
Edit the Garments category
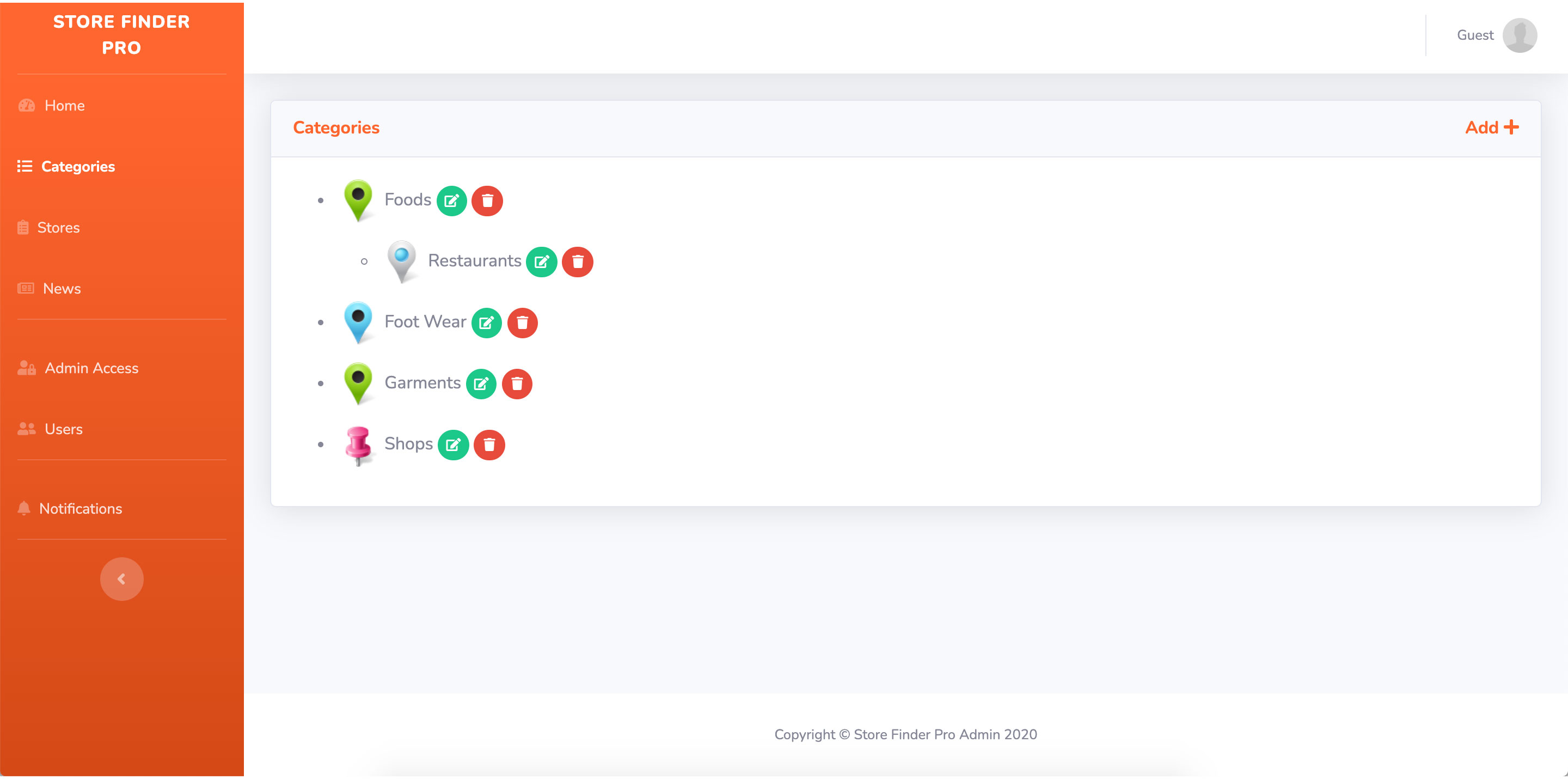click(481, 384)
